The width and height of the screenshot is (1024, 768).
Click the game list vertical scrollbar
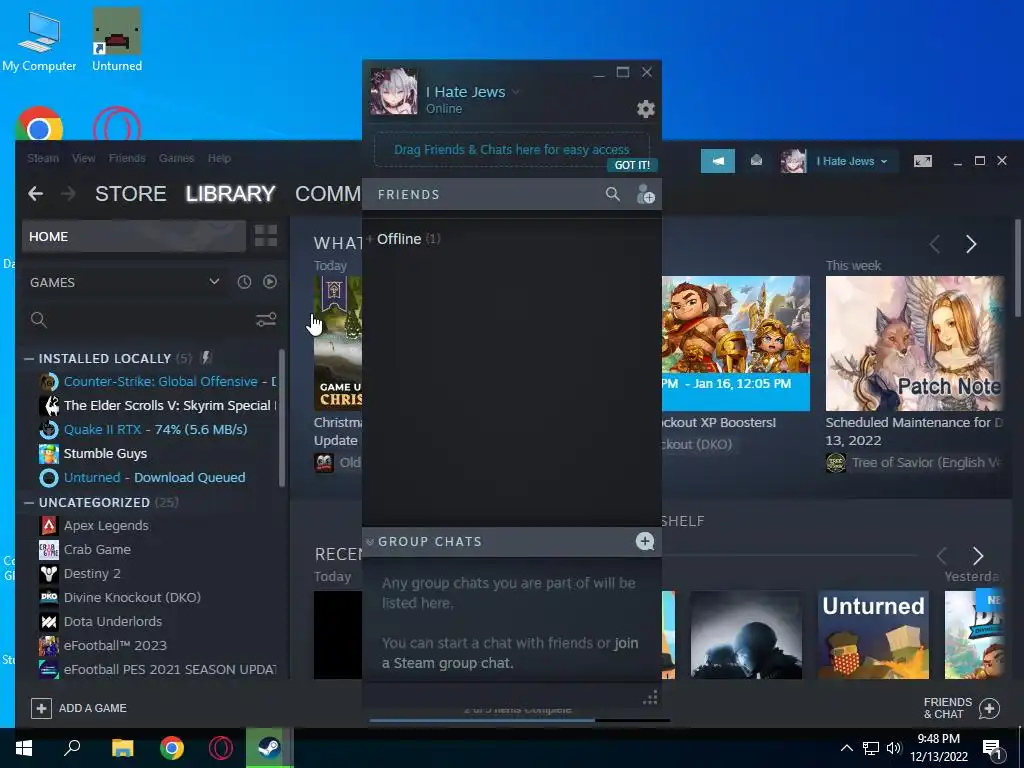pyautogui.click(x=281, y=418)
